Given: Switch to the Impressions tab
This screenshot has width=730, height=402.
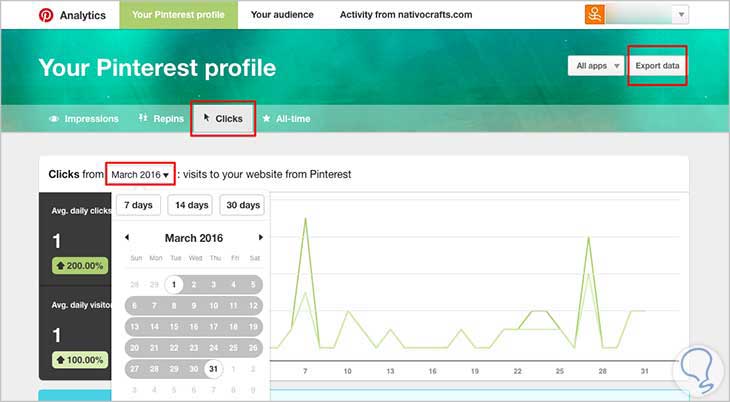Looking at the screenshot, I should (x=84, y=119).
